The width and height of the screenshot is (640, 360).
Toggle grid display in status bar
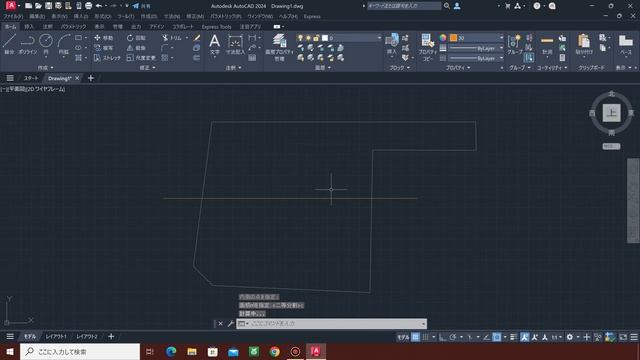click(416, 337)
